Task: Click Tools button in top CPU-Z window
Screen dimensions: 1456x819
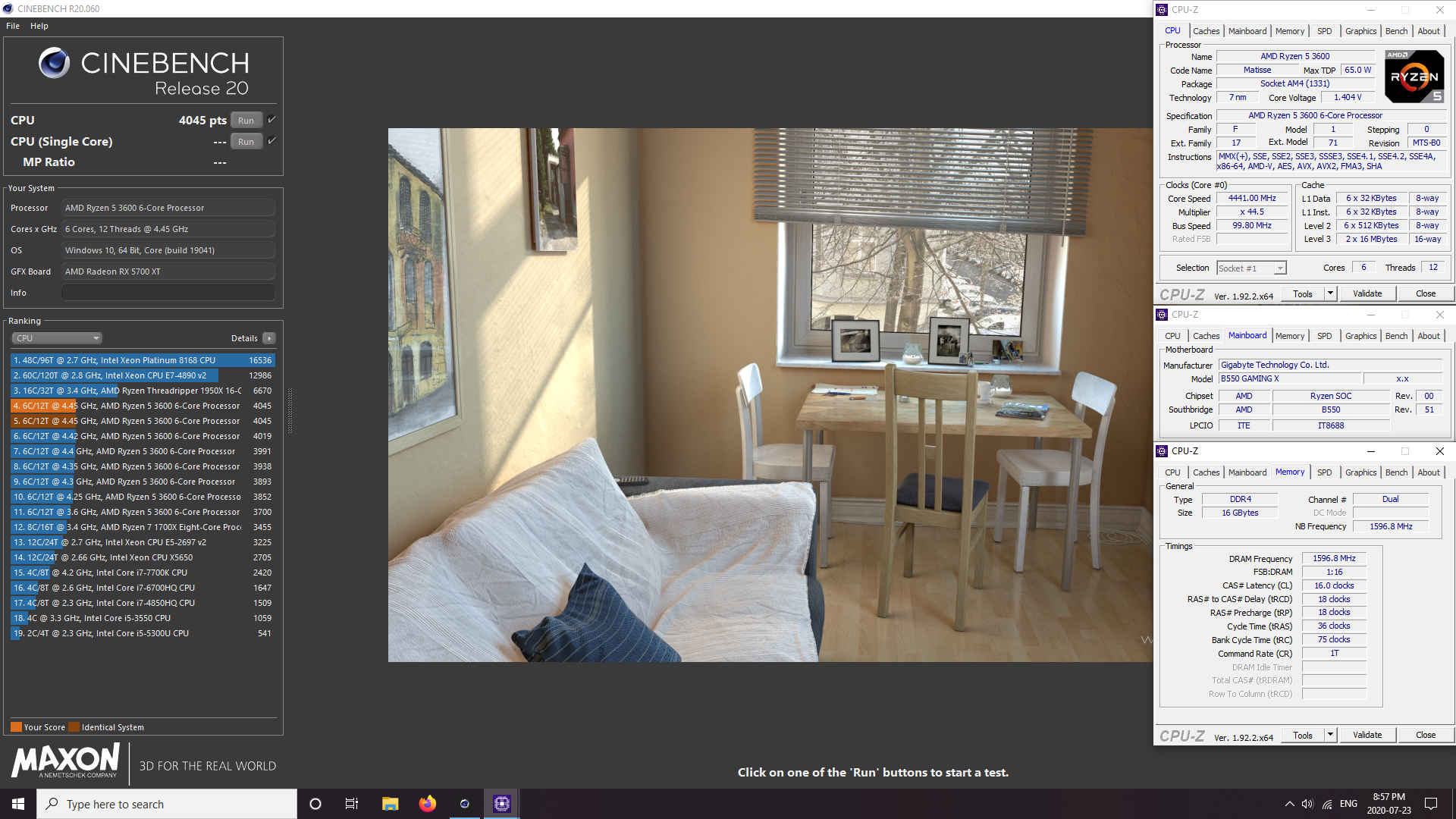Action: (x=1303, y=294)
